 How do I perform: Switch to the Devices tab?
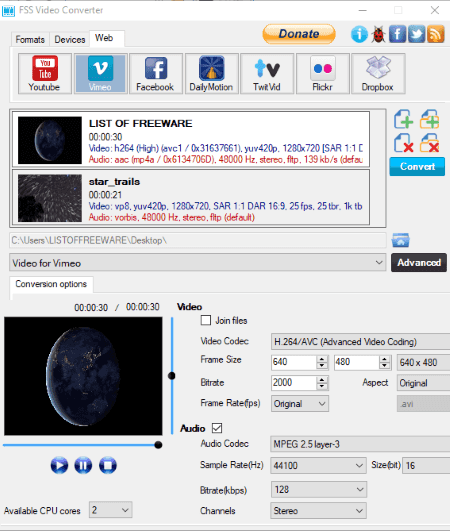(70, 40)
